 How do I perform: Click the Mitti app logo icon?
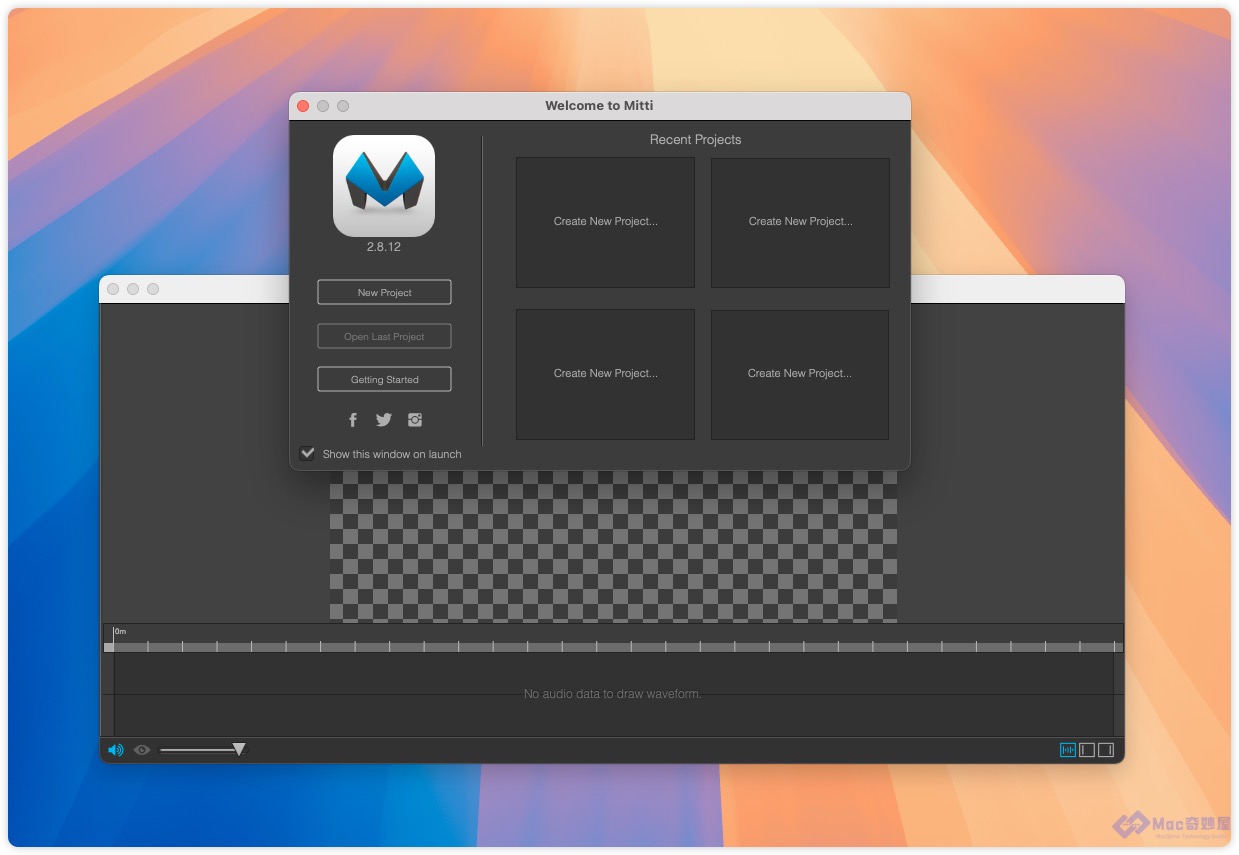click(x=384, y=186)
